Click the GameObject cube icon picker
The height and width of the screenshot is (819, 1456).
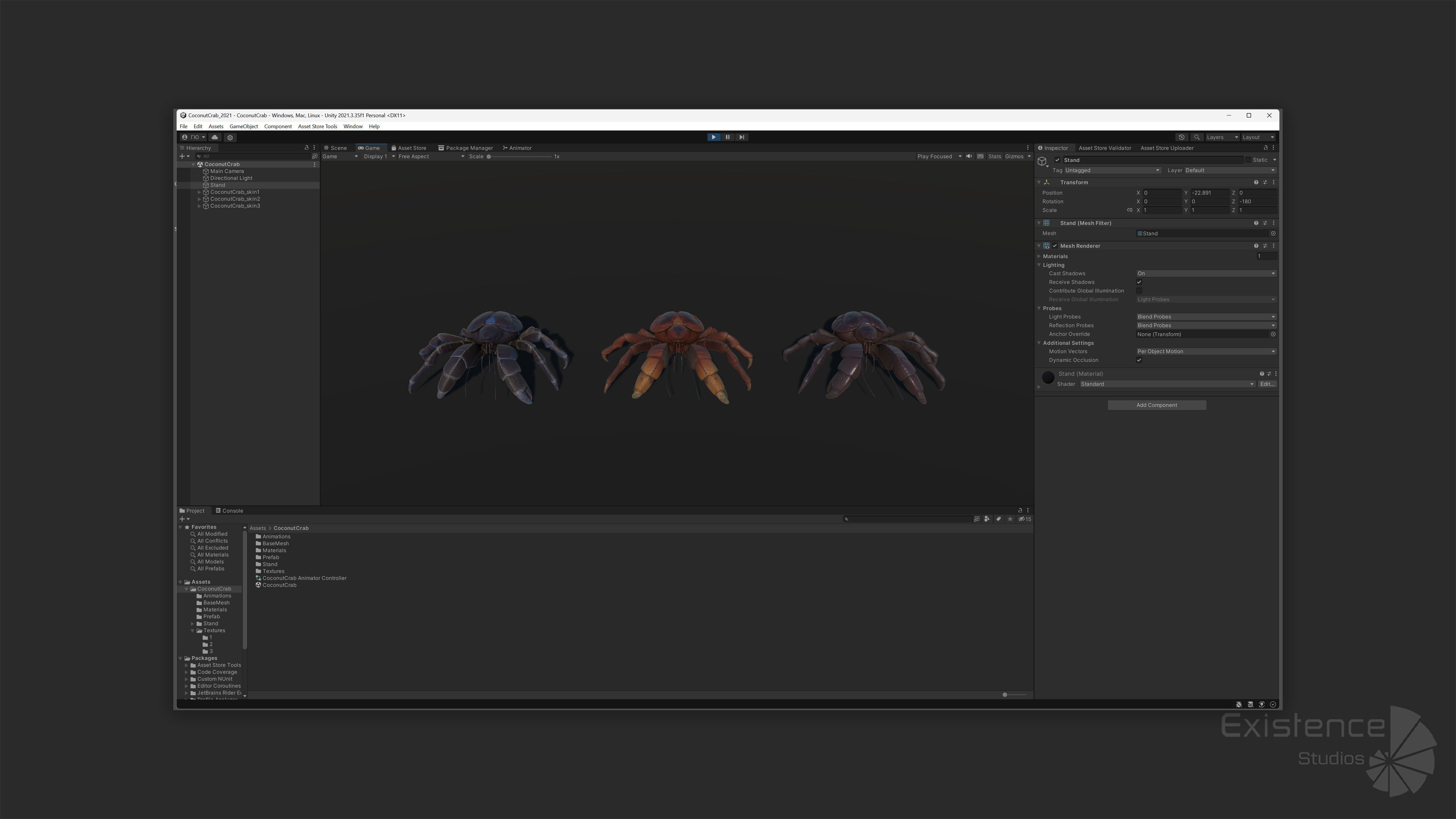click(x=1043, y=162)
